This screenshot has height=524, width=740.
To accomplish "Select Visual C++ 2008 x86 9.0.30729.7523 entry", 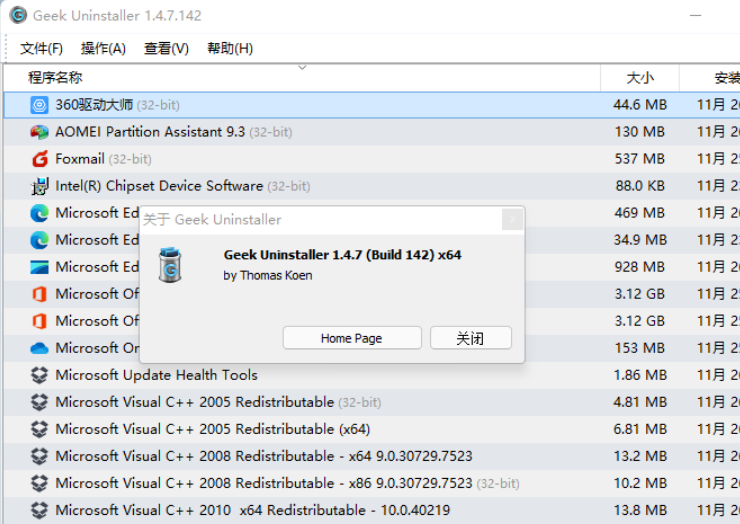I will (287, 483).
